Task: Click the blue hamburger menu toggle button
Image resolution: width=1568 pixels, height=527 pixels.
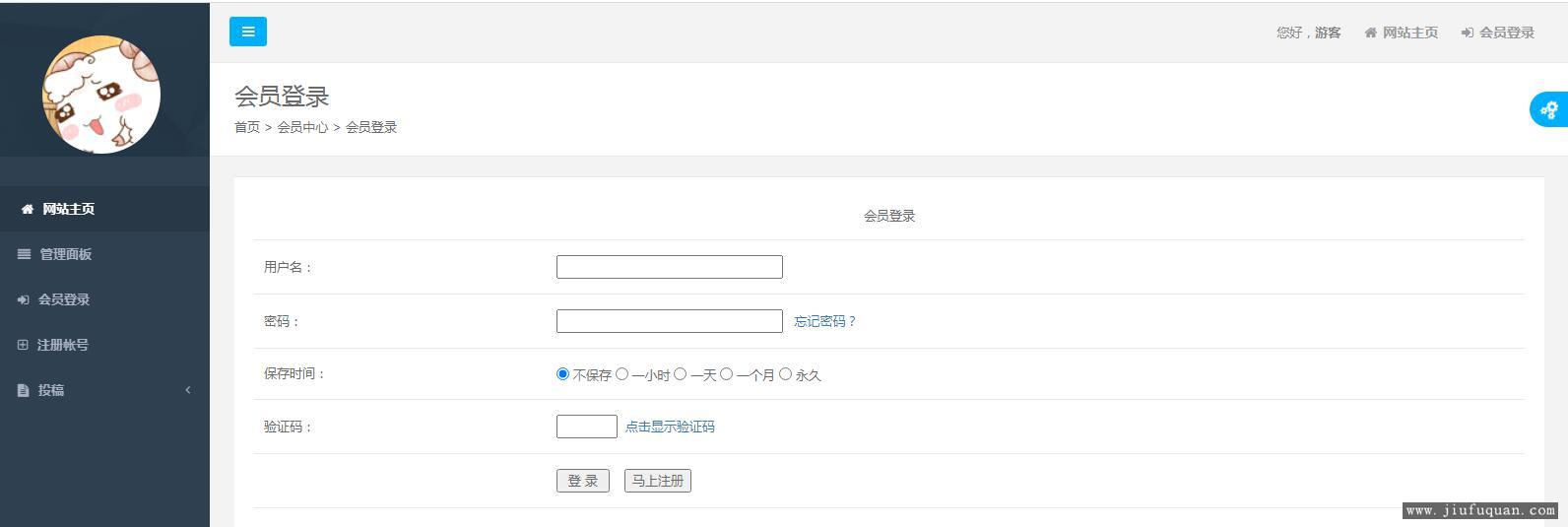Action: (x=248, y=32)
